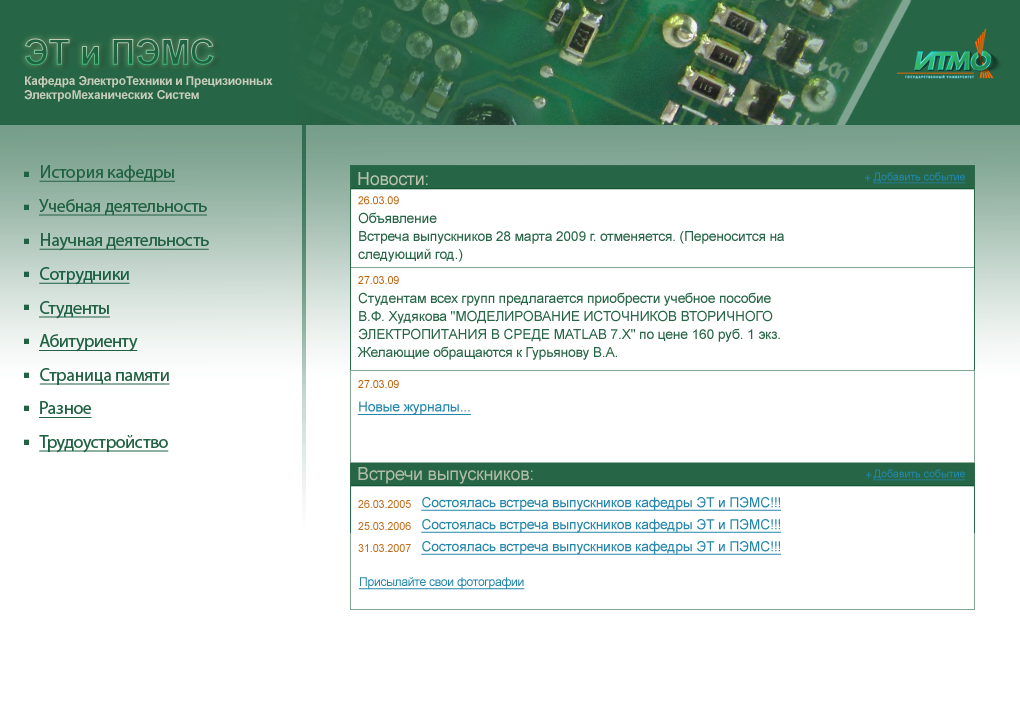
Task: Open Учебная деятельность section
Action: coord(123,206)
